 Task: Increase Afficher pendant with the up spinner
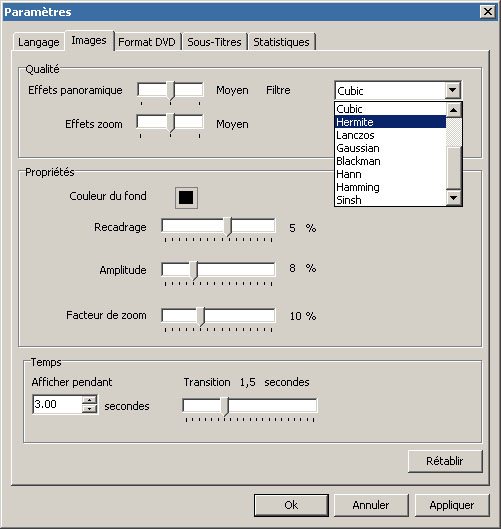89,400
